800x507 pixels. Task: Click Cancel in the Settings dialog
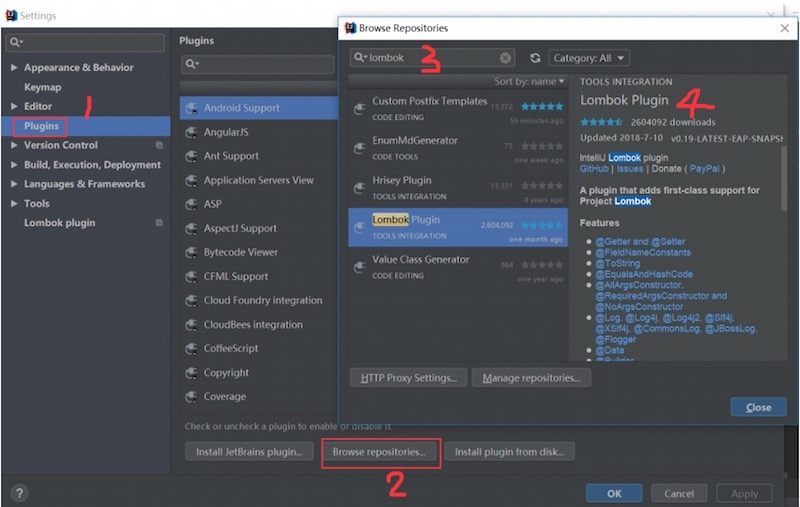pyautogui.click(x=679, y=493)
